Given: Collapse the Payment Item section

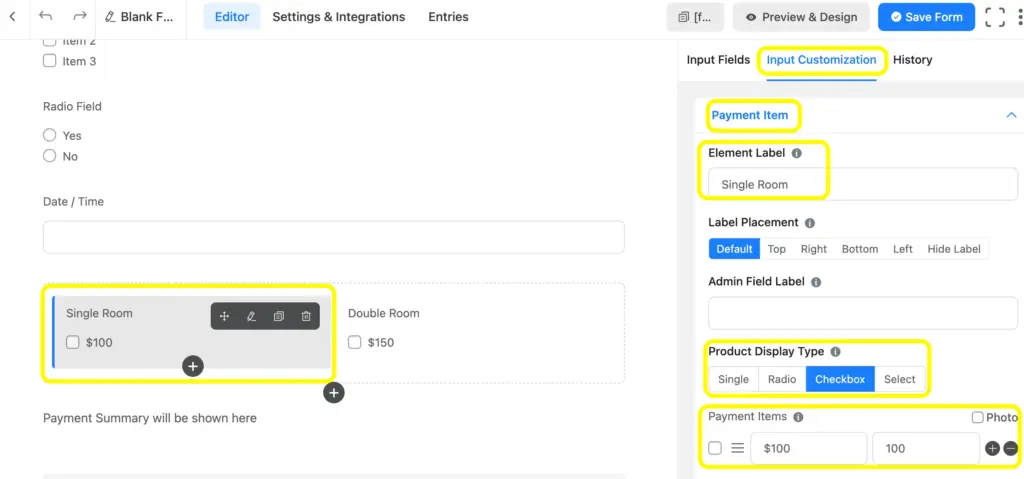Looking at the screenshot, I should [x=1012, y=115].
